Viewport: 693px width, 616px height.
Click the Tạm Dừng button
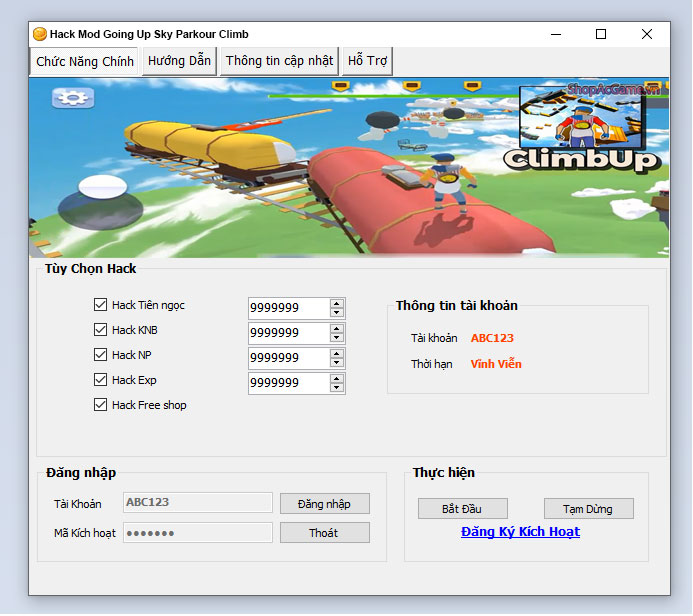[x=588, y=509]
